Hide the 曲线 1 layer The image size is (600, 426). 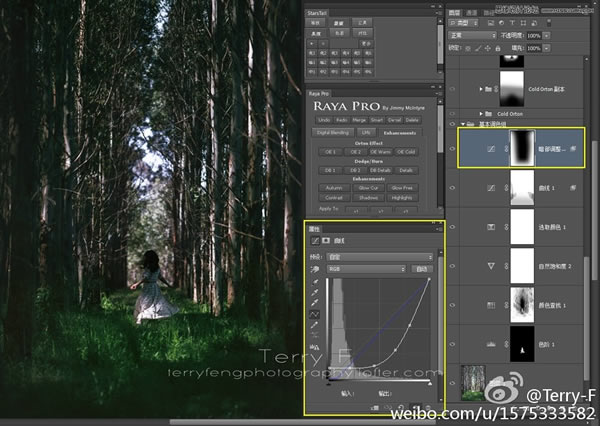tap(452, 188)
